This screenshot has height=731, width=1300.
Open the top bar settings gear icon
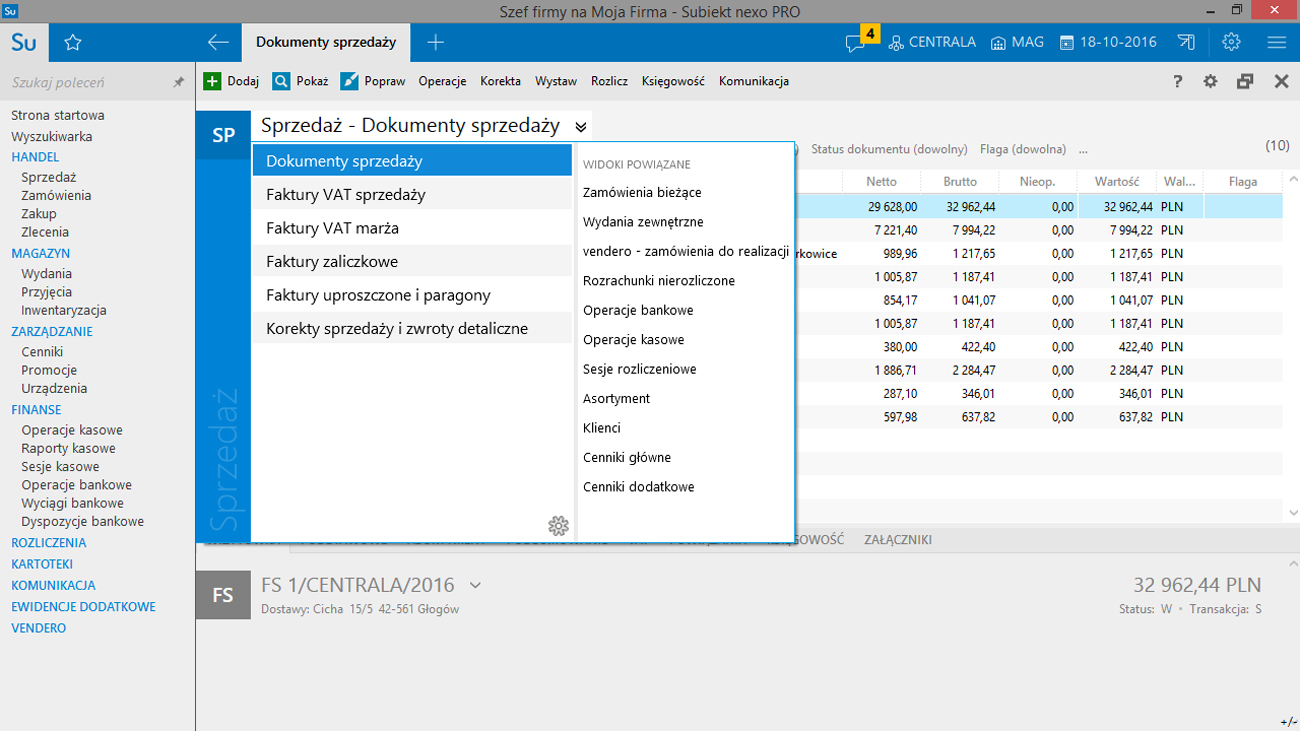click(x=1231, y=42)
